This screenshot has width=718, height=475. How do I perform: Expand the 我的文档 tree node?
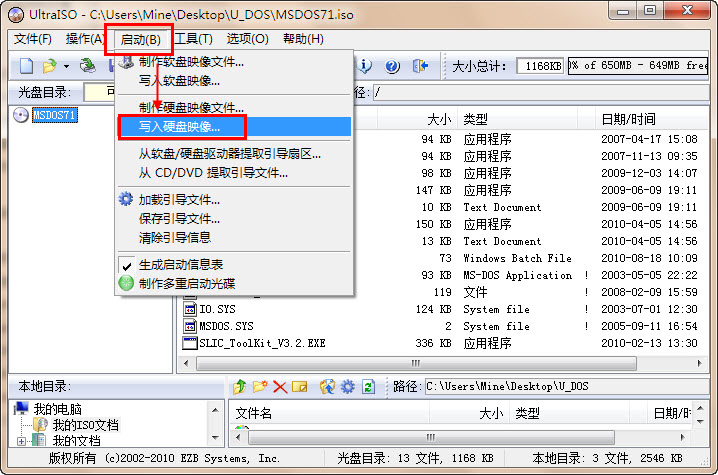point(21,441)
